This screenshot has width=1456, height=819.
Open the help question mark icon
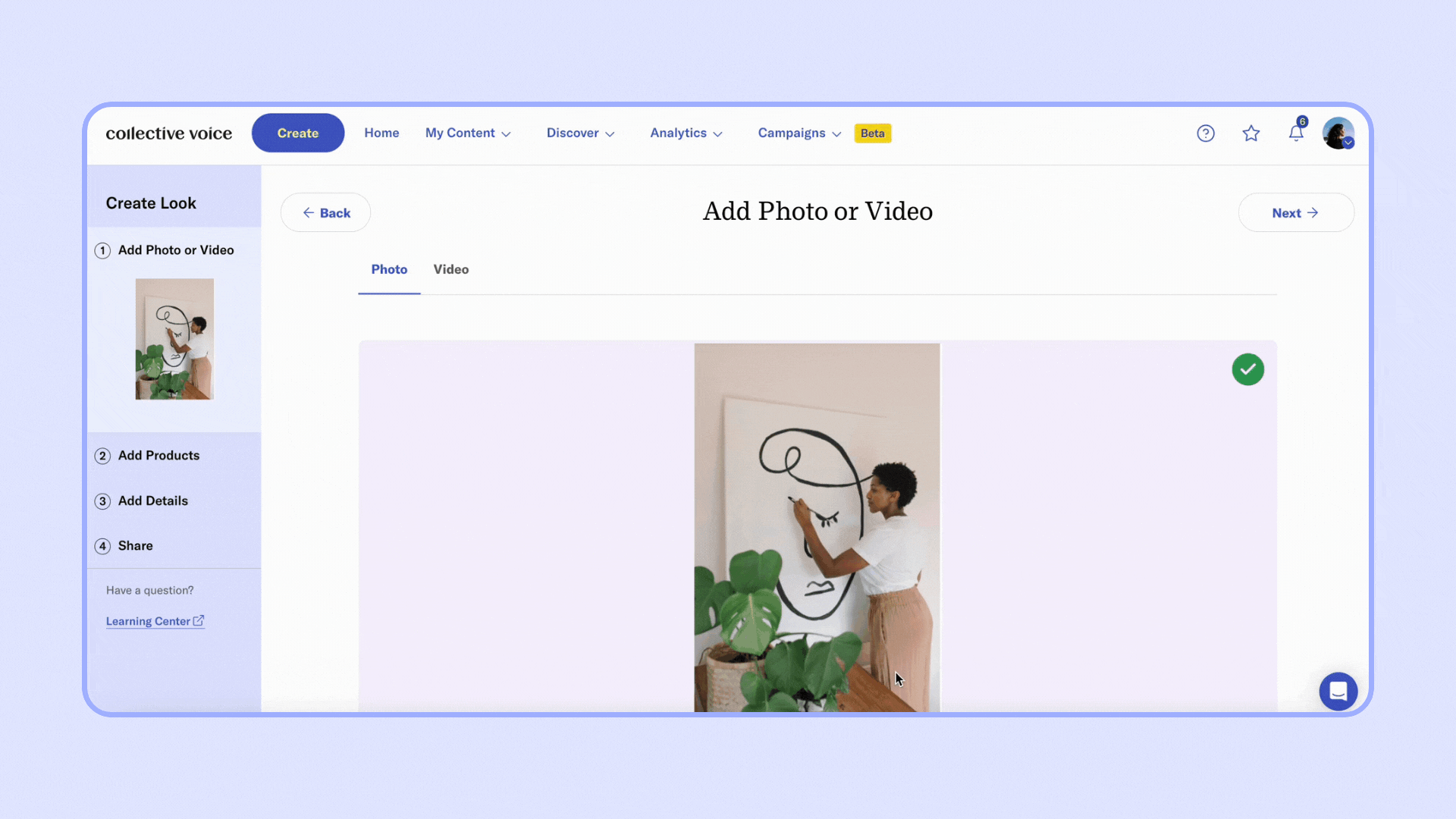click(x=1206, y=133)
